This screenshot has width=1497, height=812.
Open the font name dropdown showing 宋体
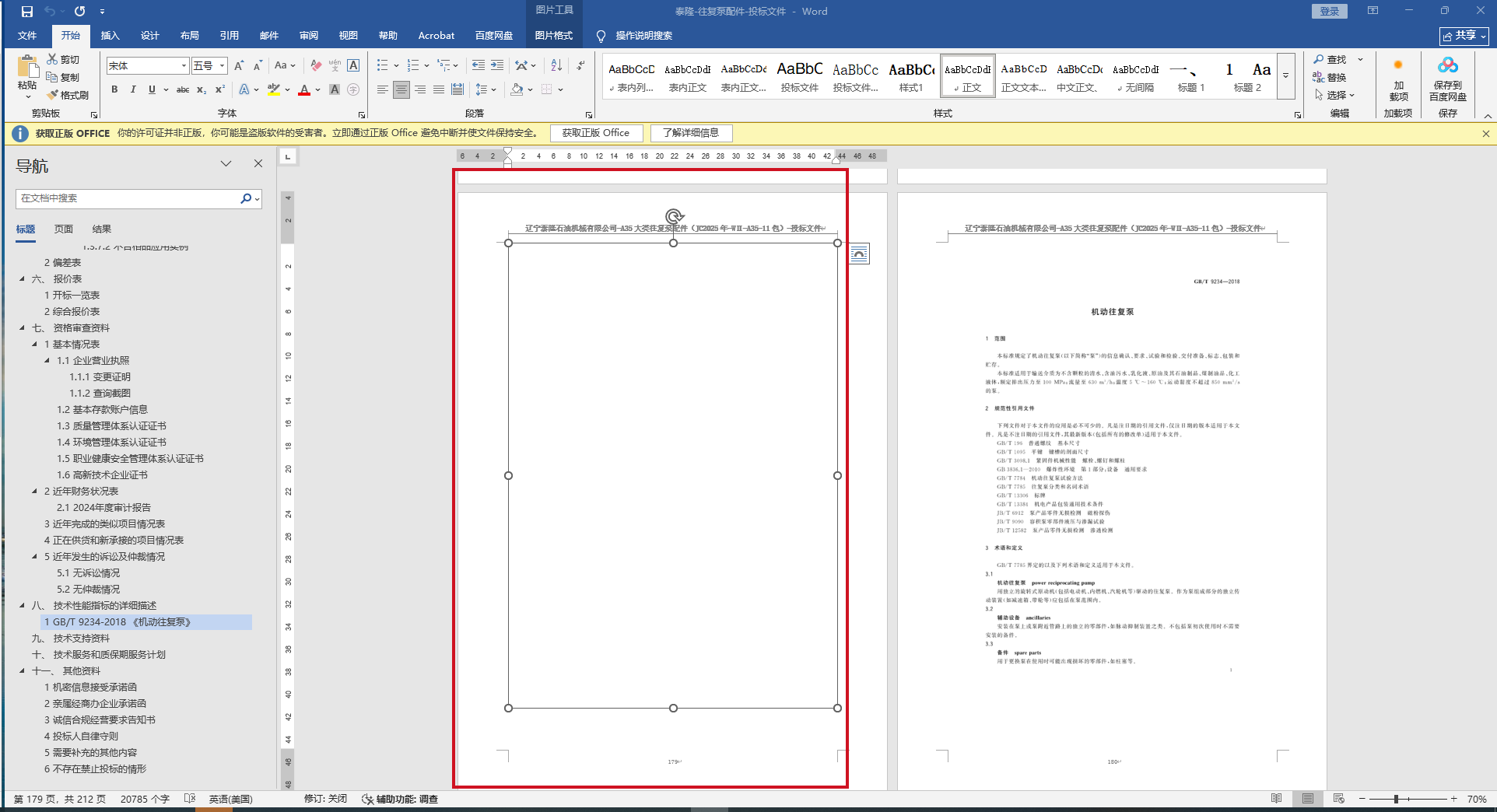click(184, 66)
